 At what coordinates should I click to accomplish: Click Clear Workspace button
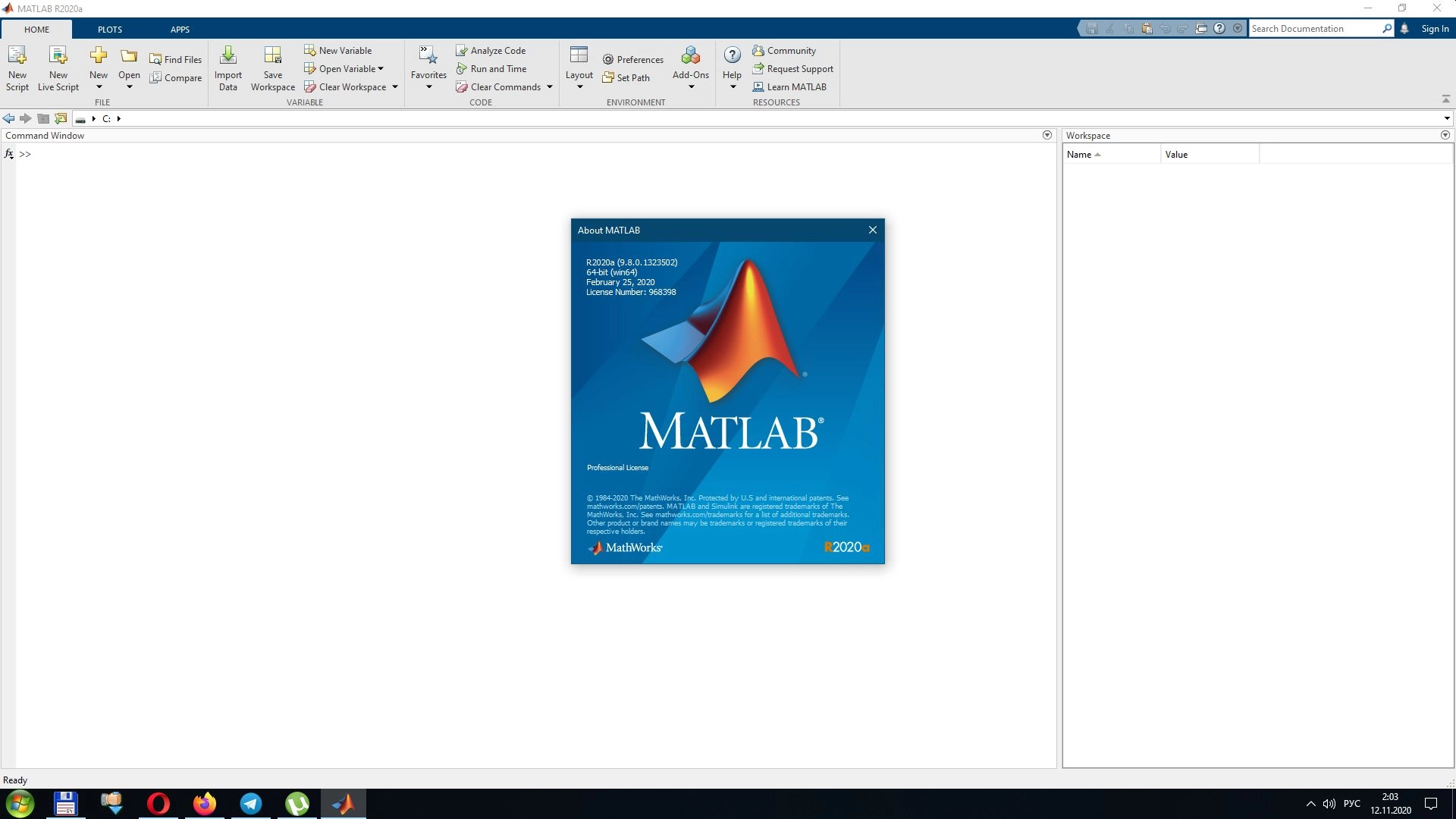346,86
